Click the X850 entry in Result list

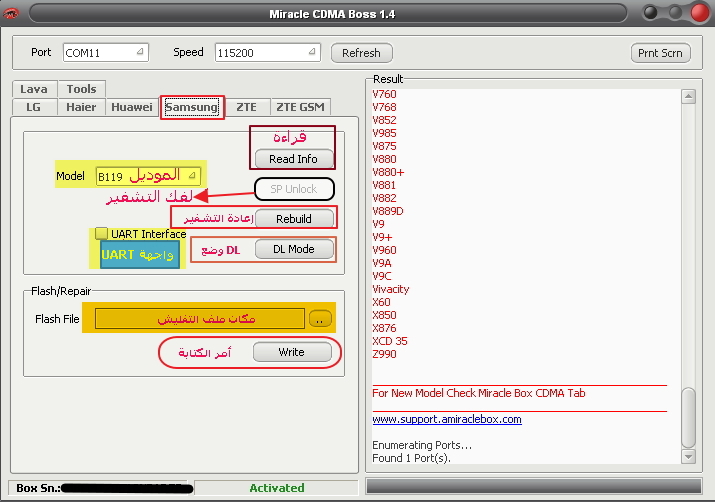coord(384,315)
